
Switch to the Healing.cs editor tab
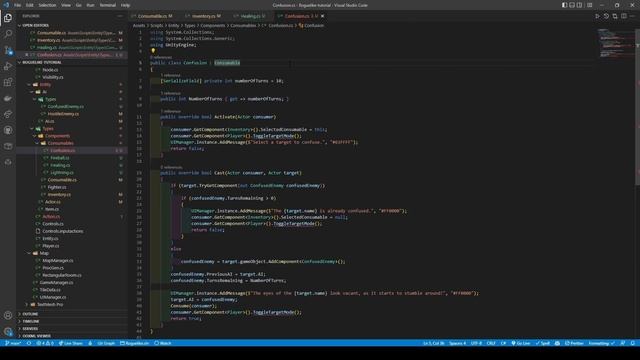(250, 16)
